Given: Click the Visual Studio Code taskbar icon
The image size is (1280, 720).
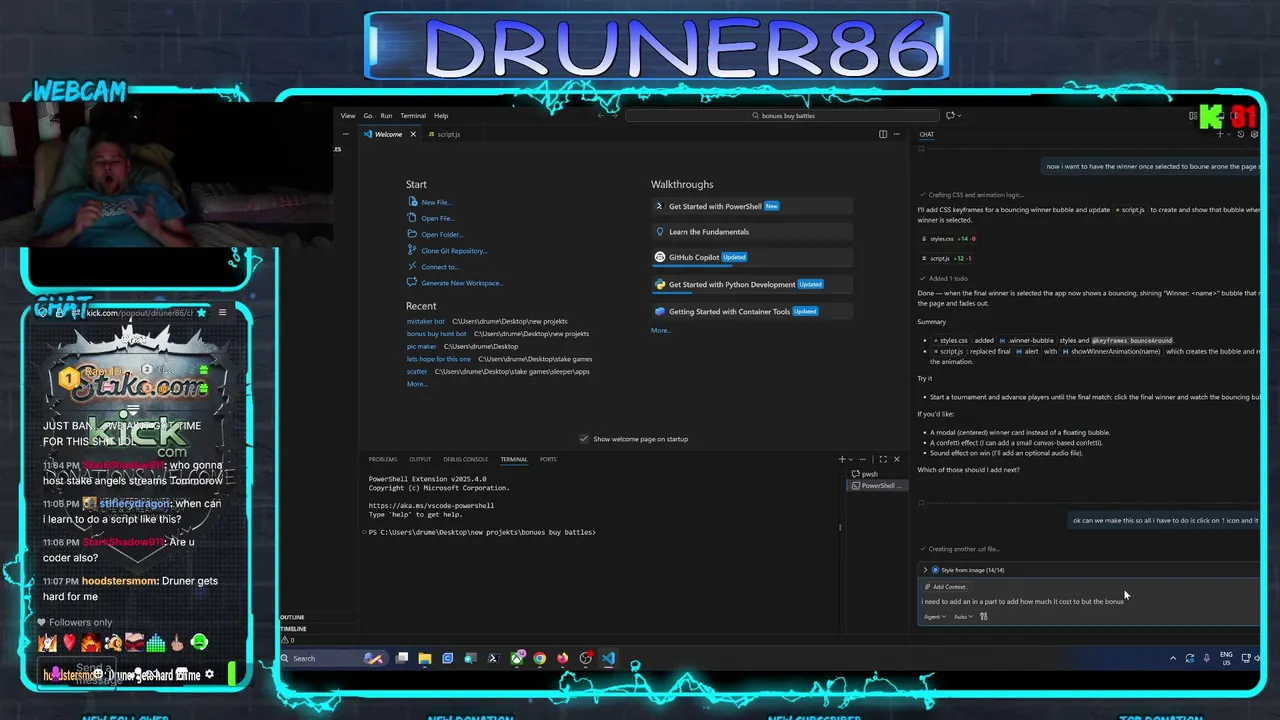Looking at the screenshot, I should tap(608, 658).
